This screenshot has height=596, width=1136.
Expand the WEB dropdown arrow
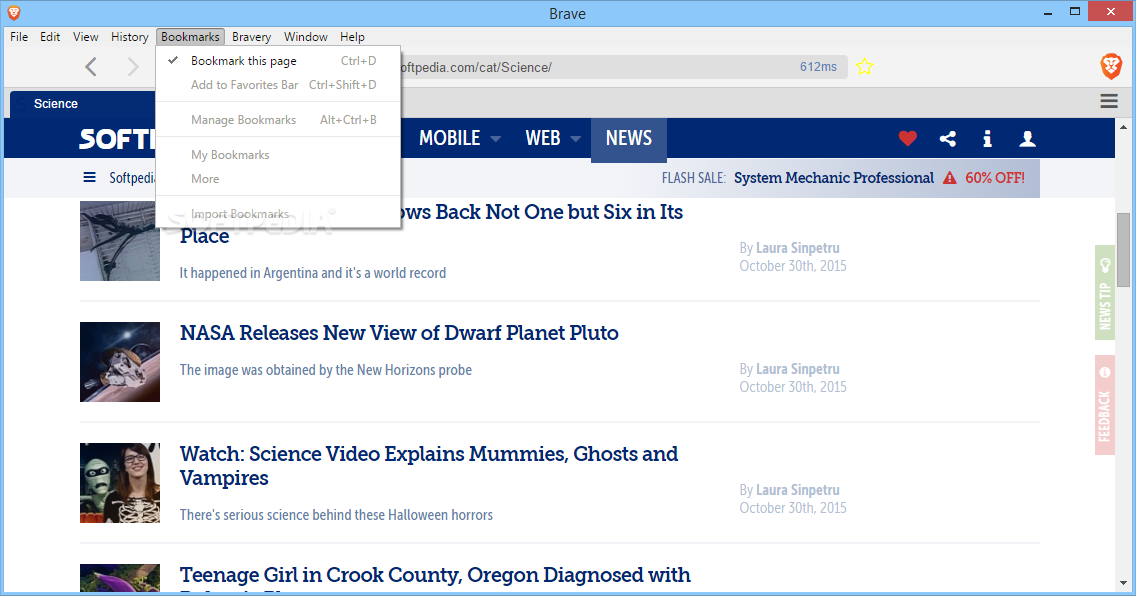[575, 138]
